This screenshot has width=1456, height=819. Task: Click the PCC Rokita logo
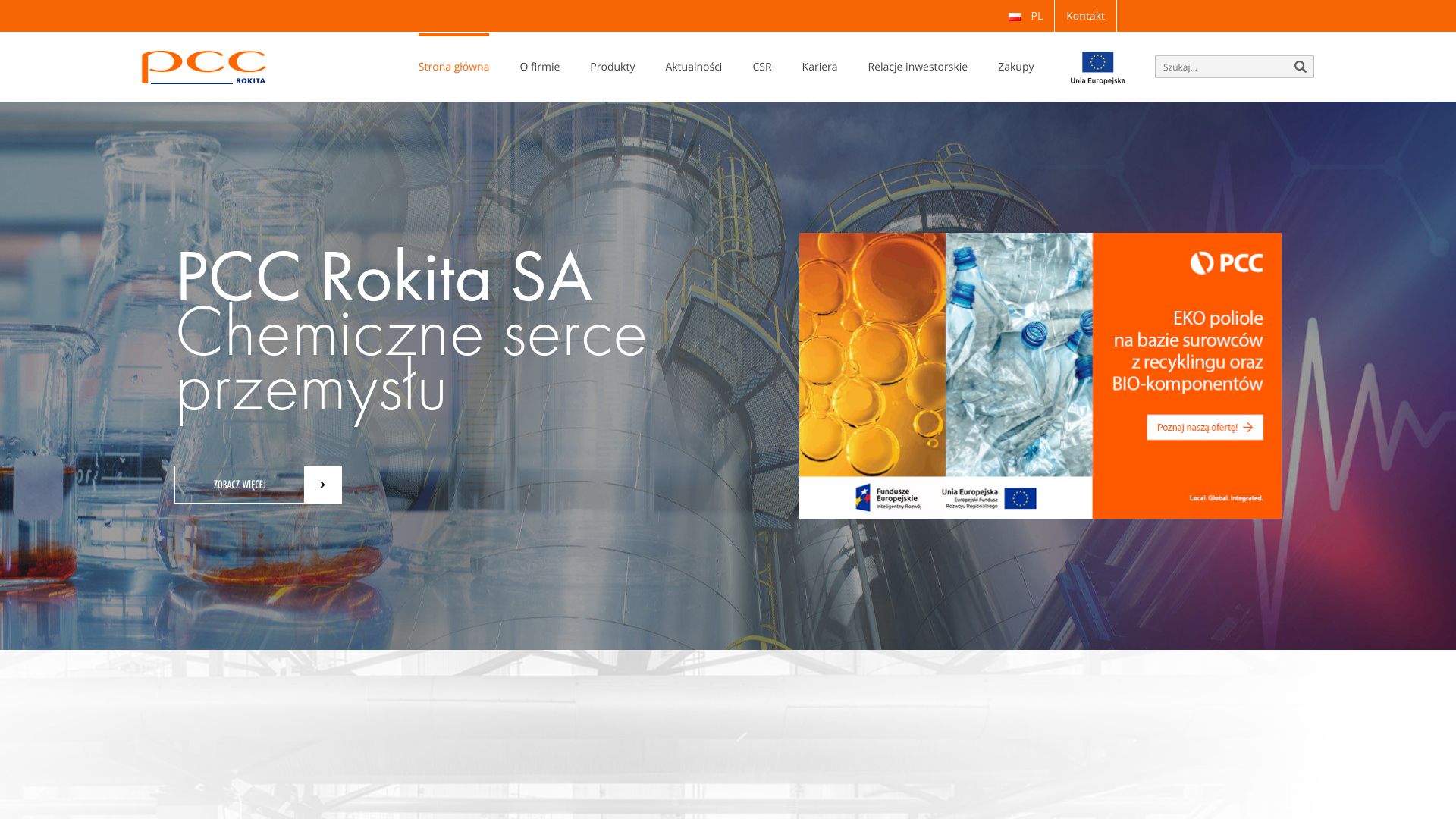tap(204, 67)
